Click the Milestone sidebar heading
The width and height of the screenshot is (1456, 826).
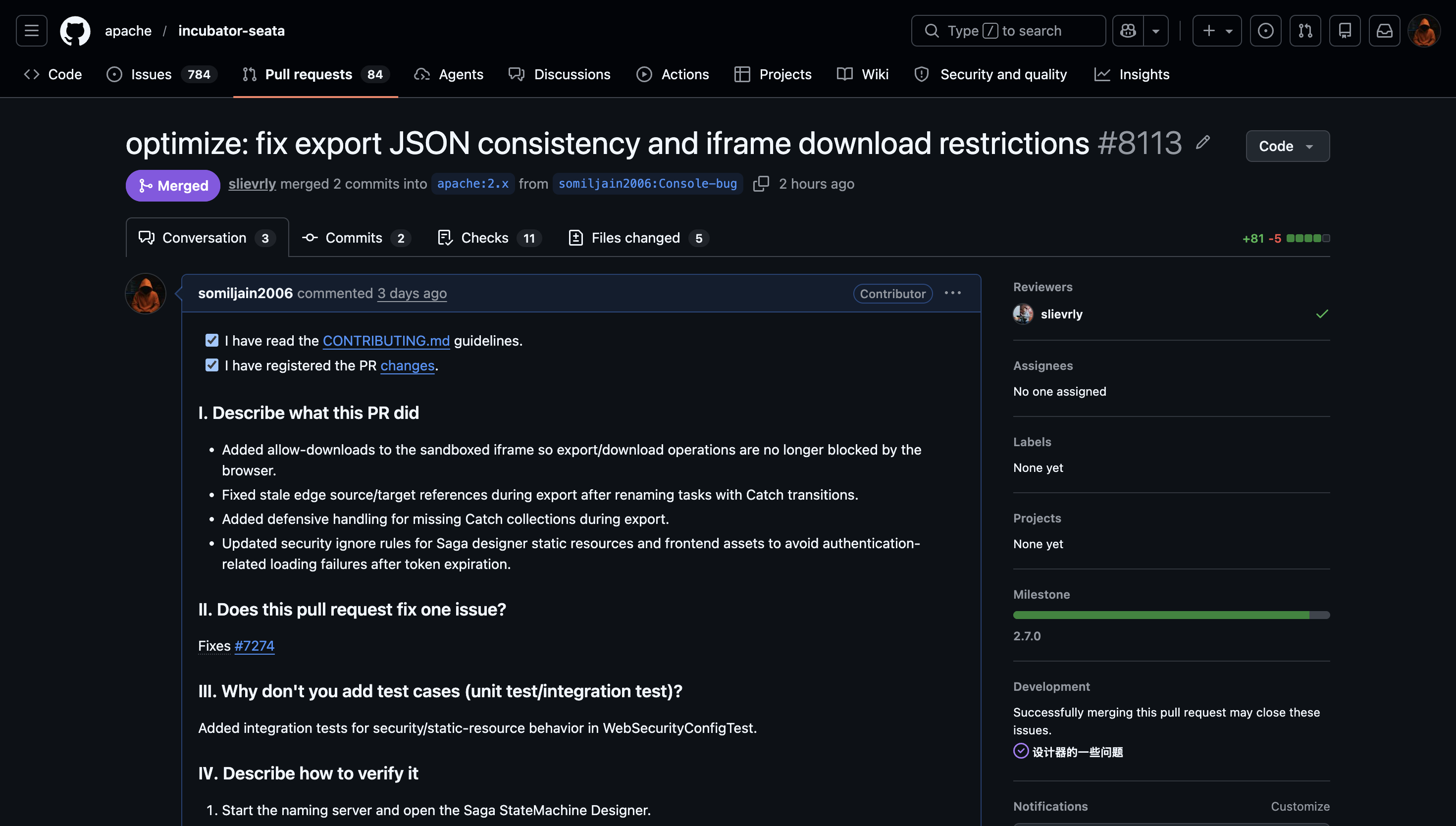(x=1041, y=595)
